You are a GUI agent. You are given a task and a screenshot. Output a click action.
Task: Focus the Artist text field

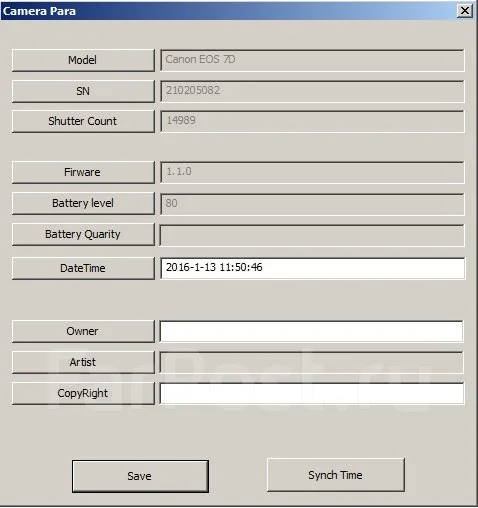pos(311,362)
